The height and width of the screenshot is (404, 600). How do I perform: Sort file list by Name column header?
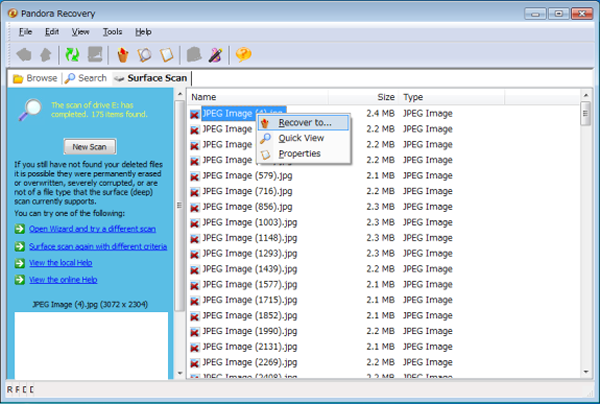pyautogui.click(x=258, y=97)
